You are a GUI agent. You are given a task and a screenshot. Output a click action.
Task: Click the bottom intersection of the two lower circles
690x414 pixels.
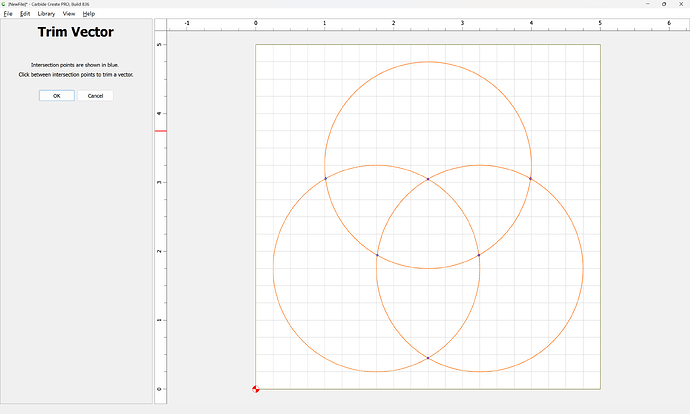(428, 358)
